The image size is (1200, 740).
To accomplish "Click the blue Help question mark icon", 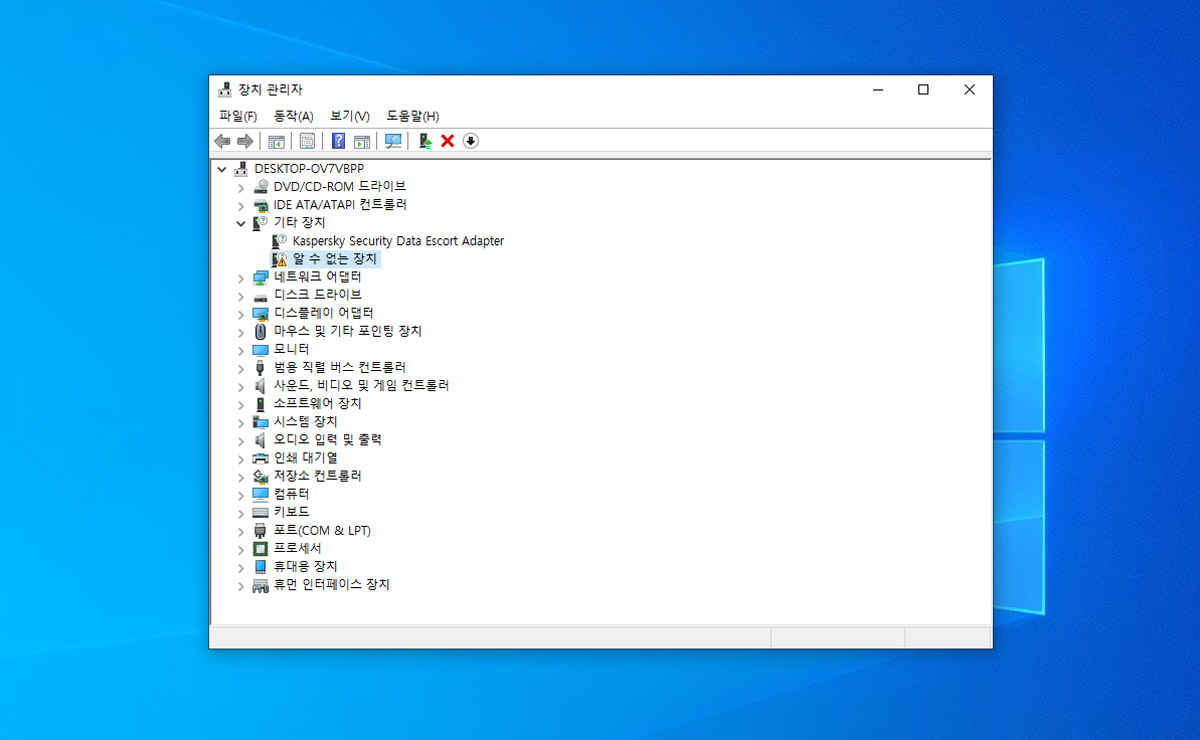I will [339, 141].
